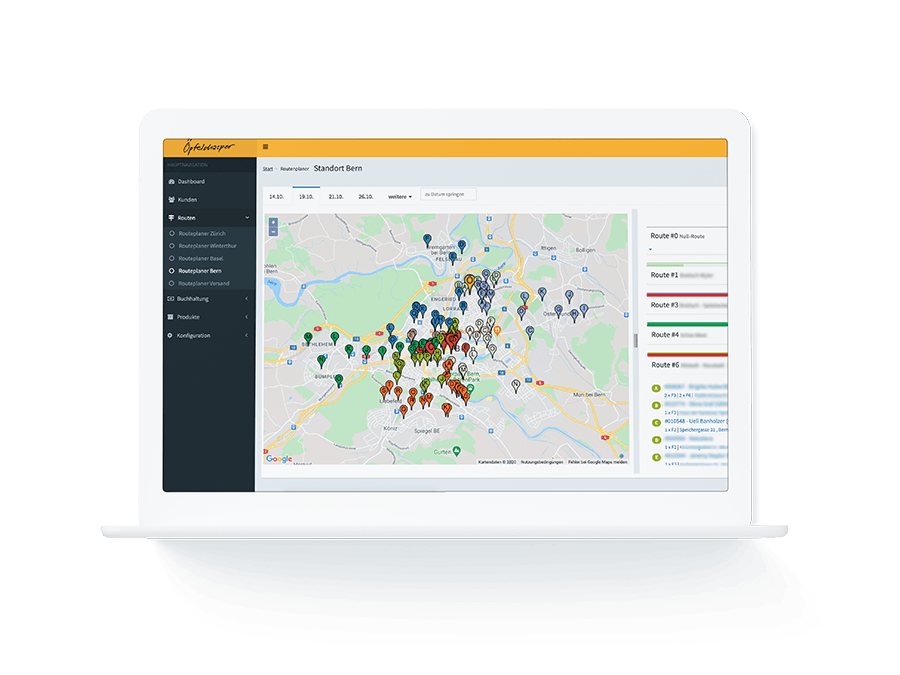Click the Google logo on map
The height and width of the screenshot is (675, 900).
click(x=279, y=459)
